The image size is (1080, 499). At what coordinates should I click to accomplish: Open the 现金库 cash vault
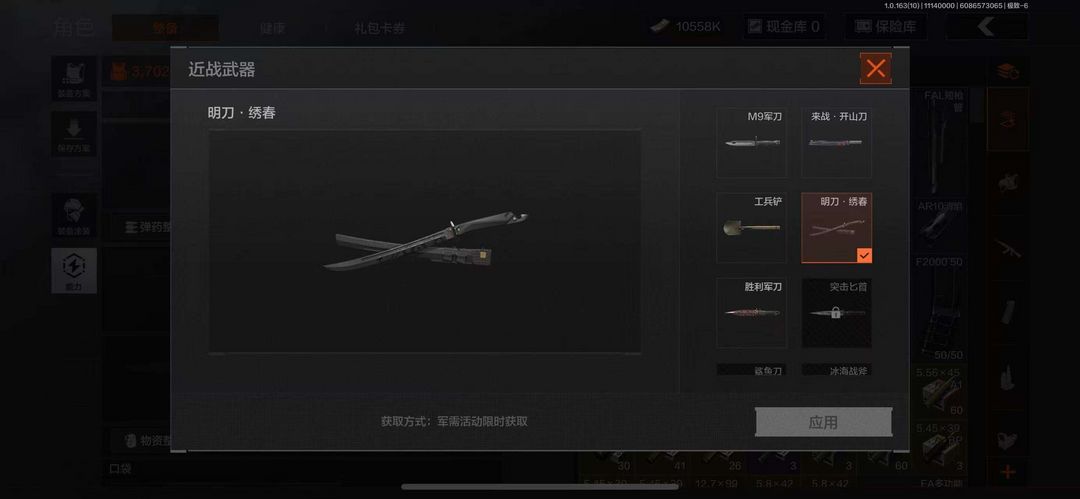point(784,27)
